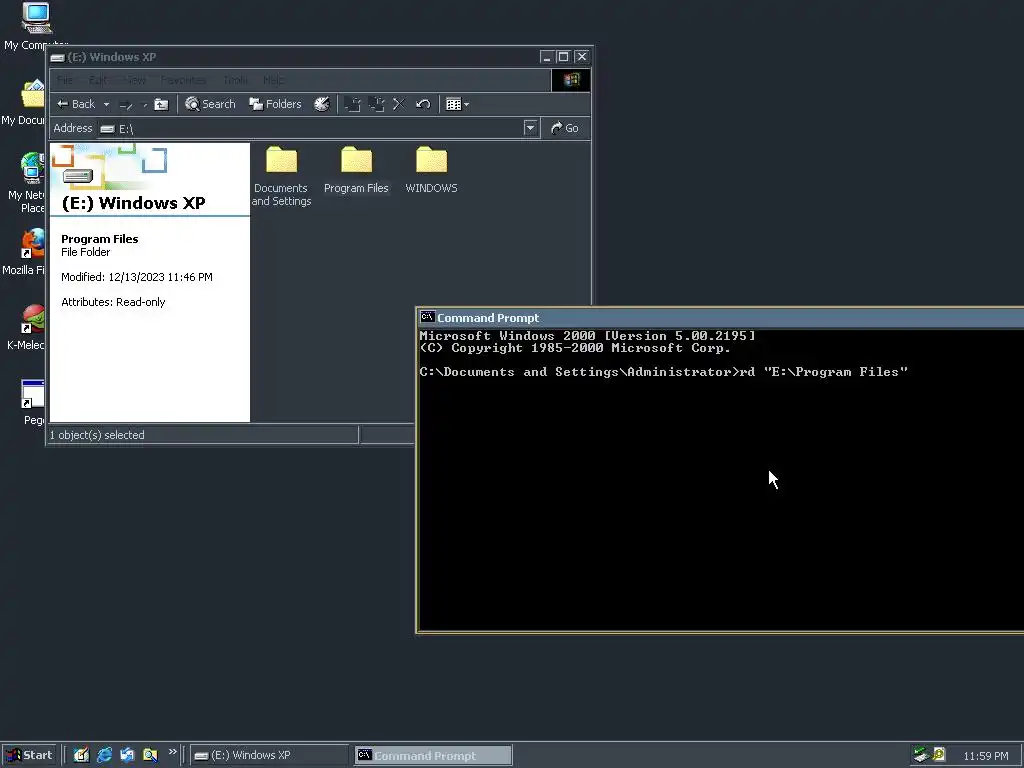Open Search in the Explorer toolbar

[x=210, y=104]
